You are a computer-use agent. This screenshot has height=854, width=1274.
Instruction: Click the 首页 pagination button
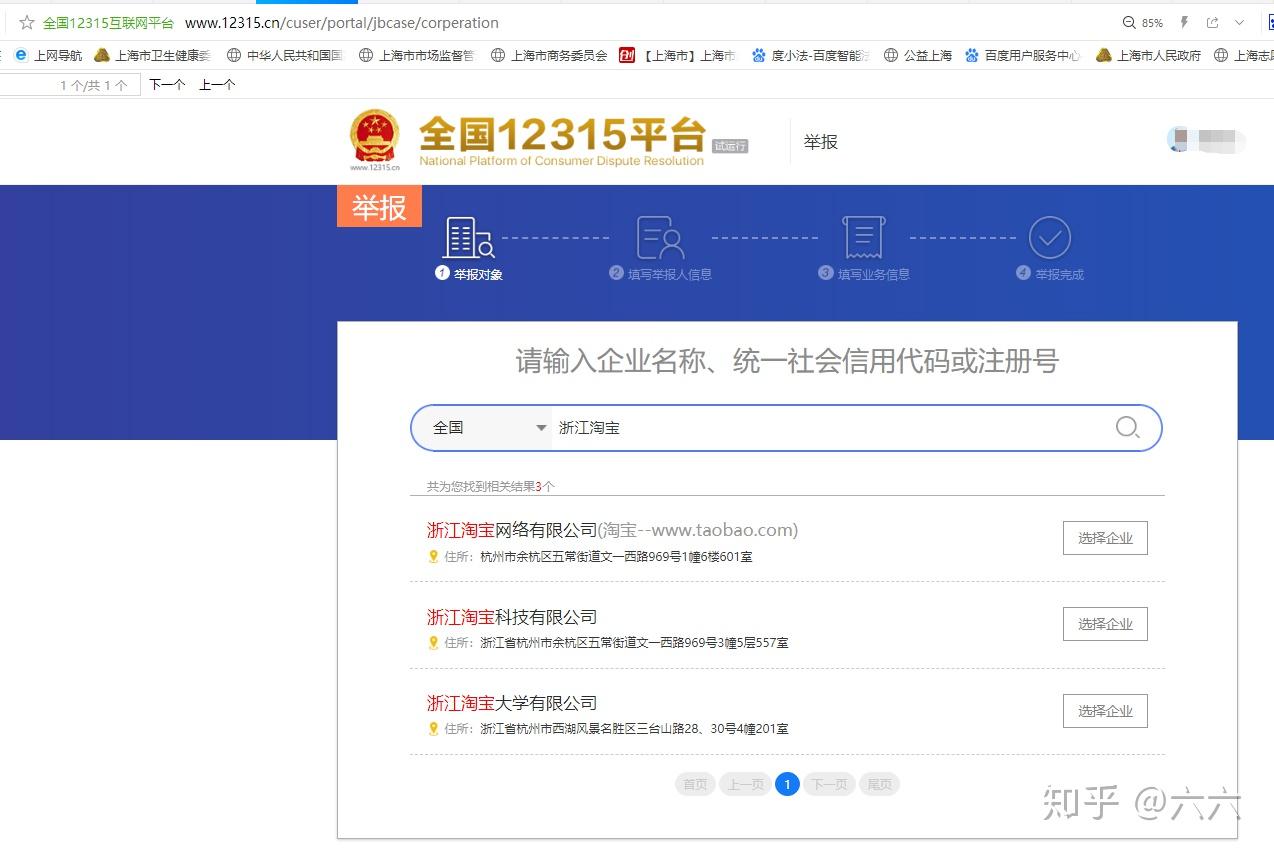696,785
